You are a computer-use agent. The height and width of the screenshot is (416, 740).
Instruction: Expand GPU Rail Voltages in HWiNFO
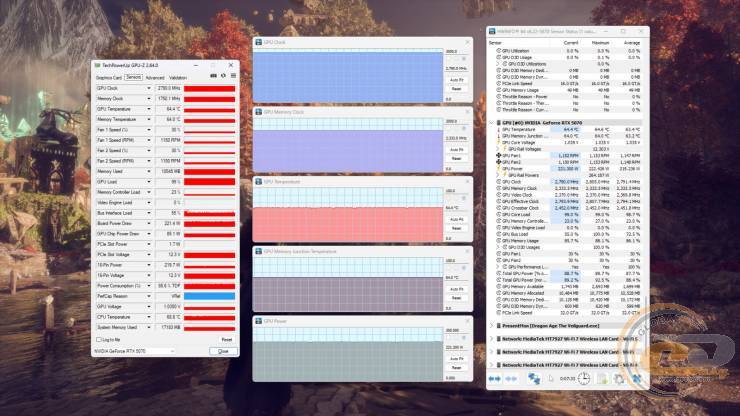(x=498, y=149)
